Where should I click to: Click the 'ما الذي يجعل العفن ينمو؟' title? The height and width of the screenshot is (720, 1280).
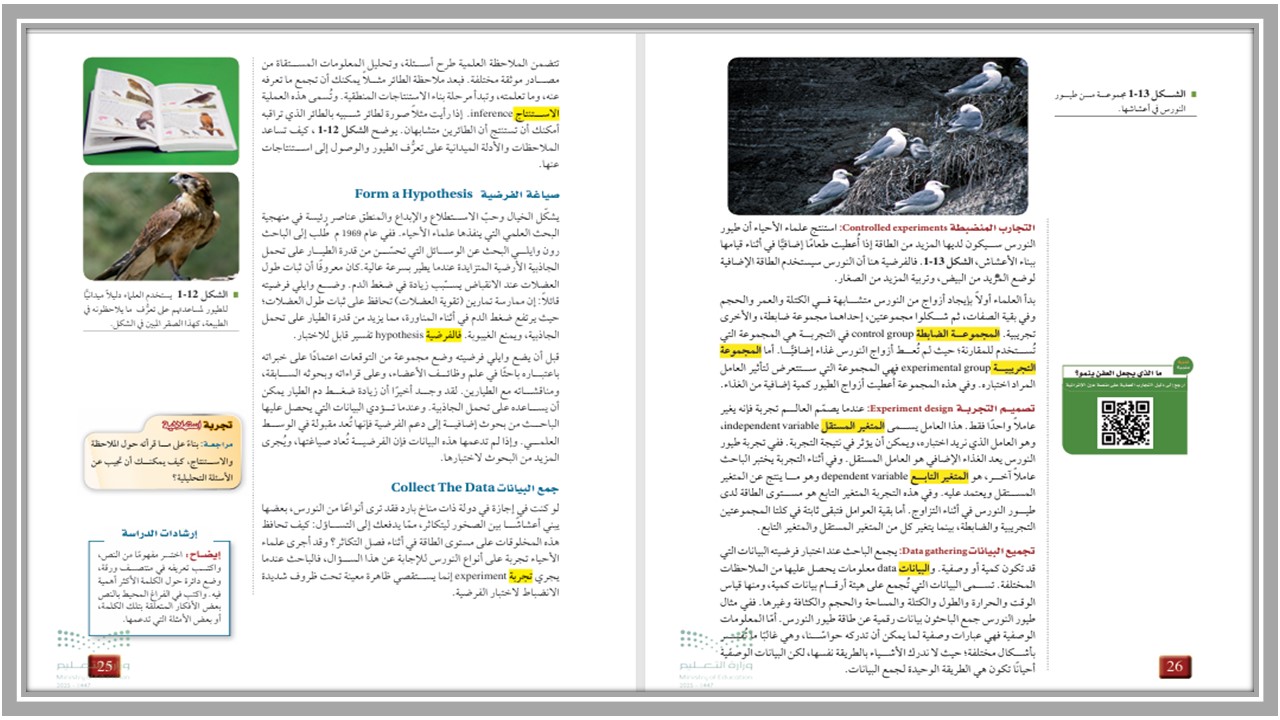coord(1118,372)
